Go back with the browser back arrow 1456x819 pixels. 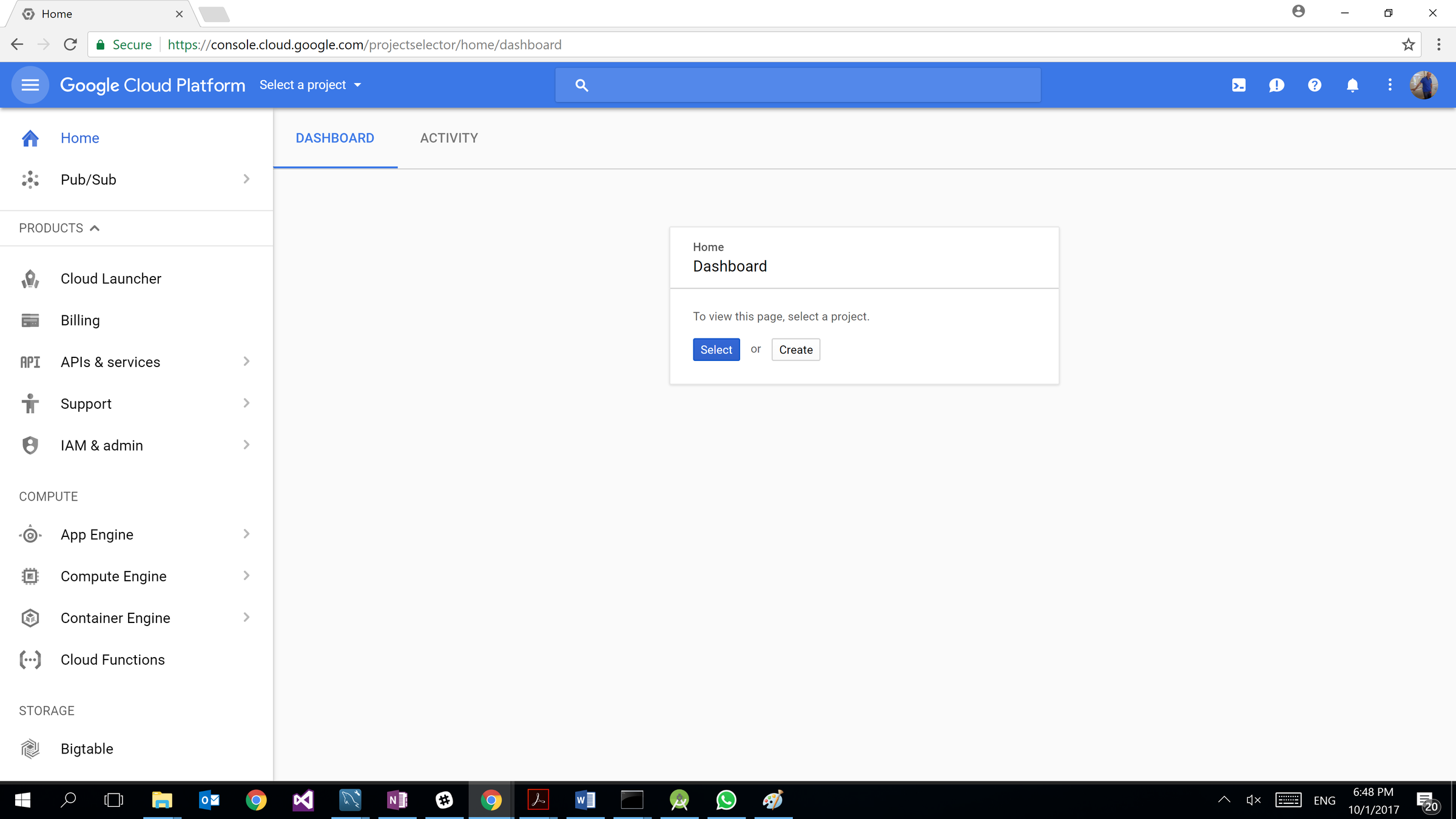[x=17, y=45]
